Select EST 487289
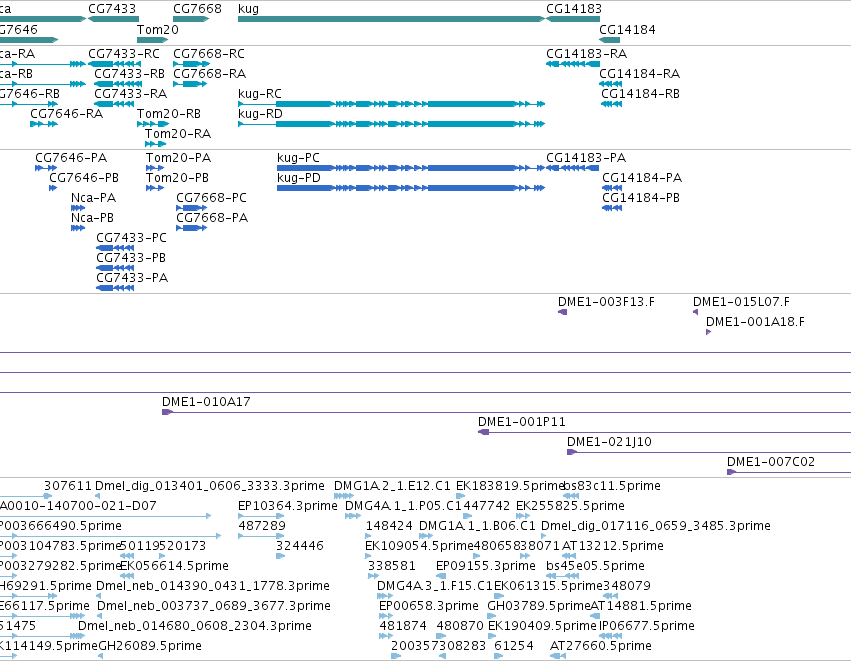The image size is (851, 661). pyautogui.click(x=261, y=536)
